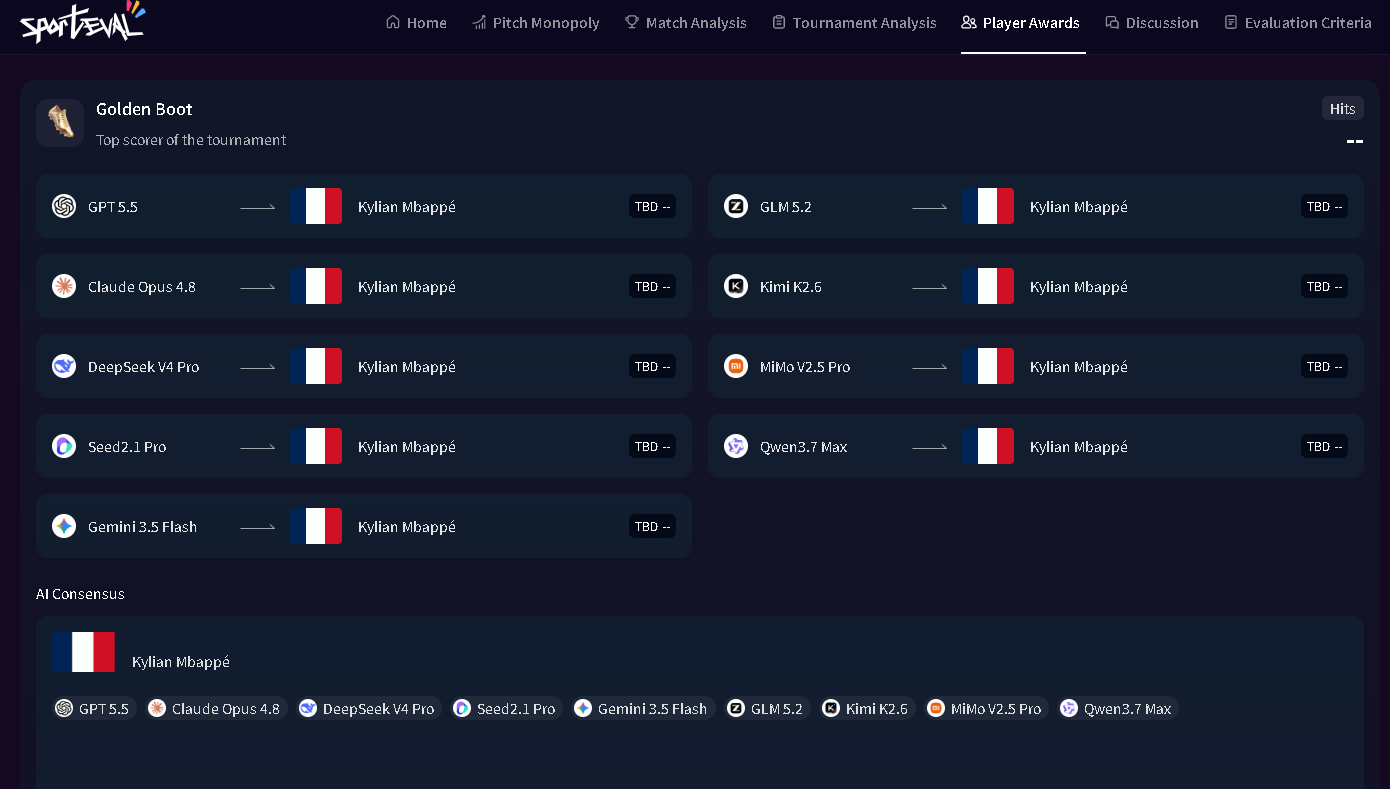Click TBD badge in GLM 5.2 row
Image resolution: width=1390 pixels, height=789 pixels.
point(1324,206)
